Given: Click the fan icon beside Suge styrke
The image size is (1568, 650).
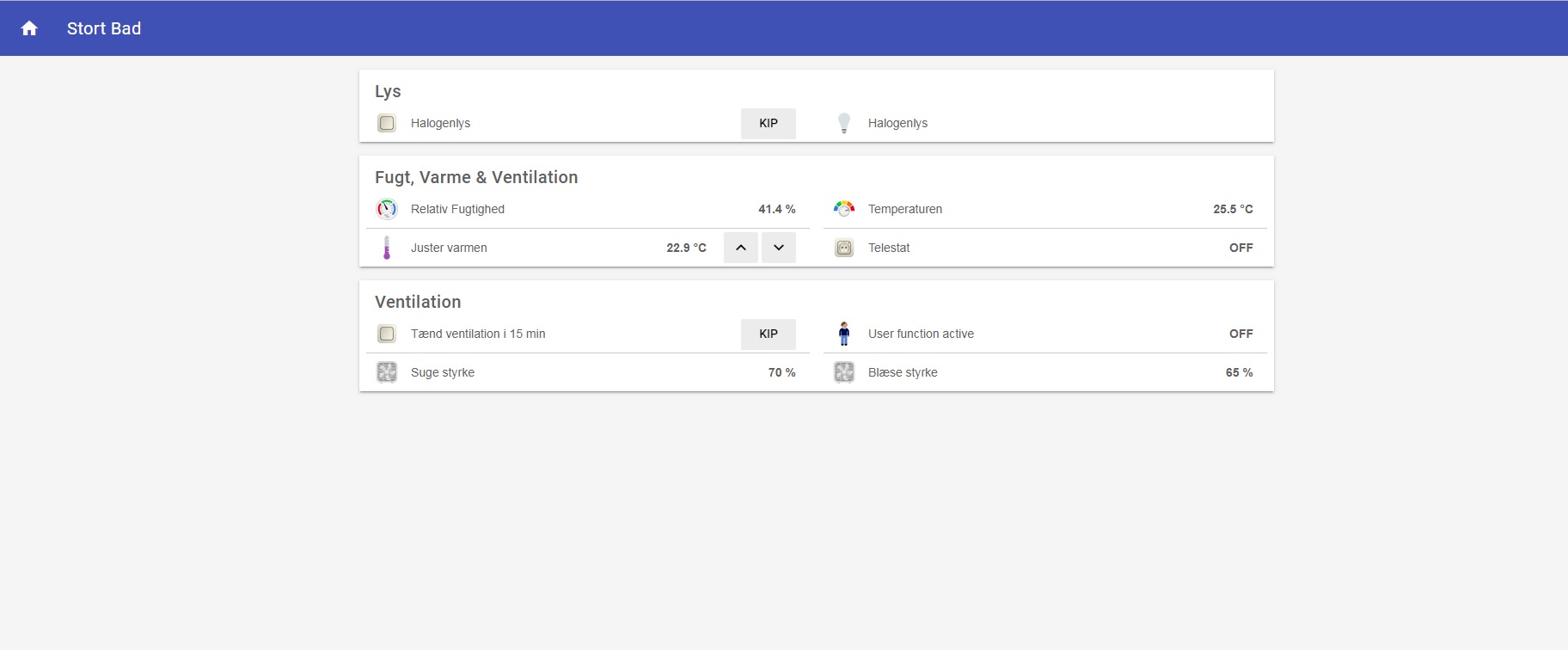Looking at the screenshot, I should click(x=387, y=372).
